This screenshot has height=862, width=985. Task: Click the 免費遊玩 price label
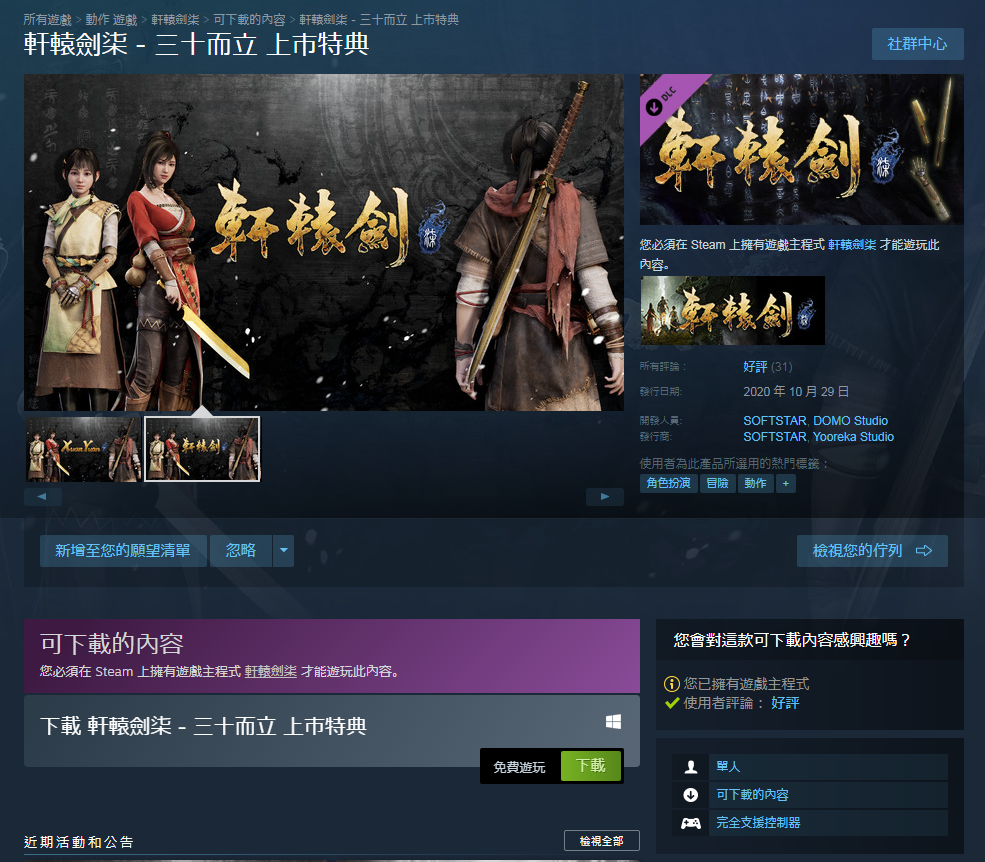click(x=520, y=767)
